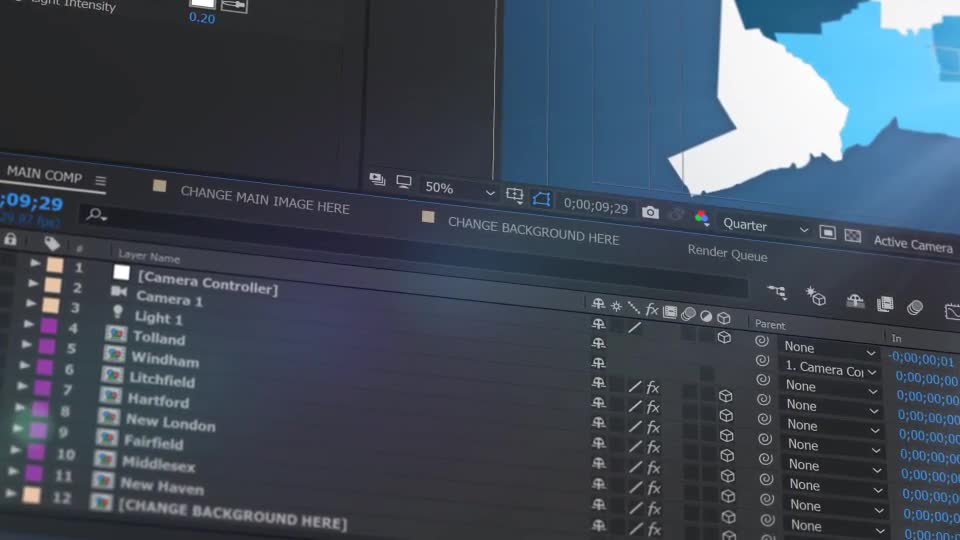Click the In column header
The image size is (960, 540).
[896, 339]
